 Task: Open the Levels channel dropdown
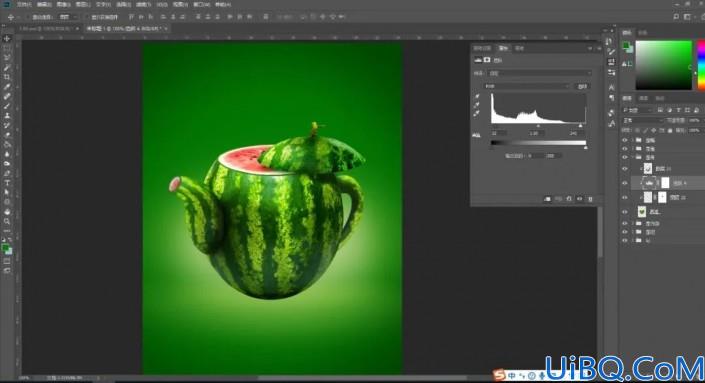coord(527,86)
